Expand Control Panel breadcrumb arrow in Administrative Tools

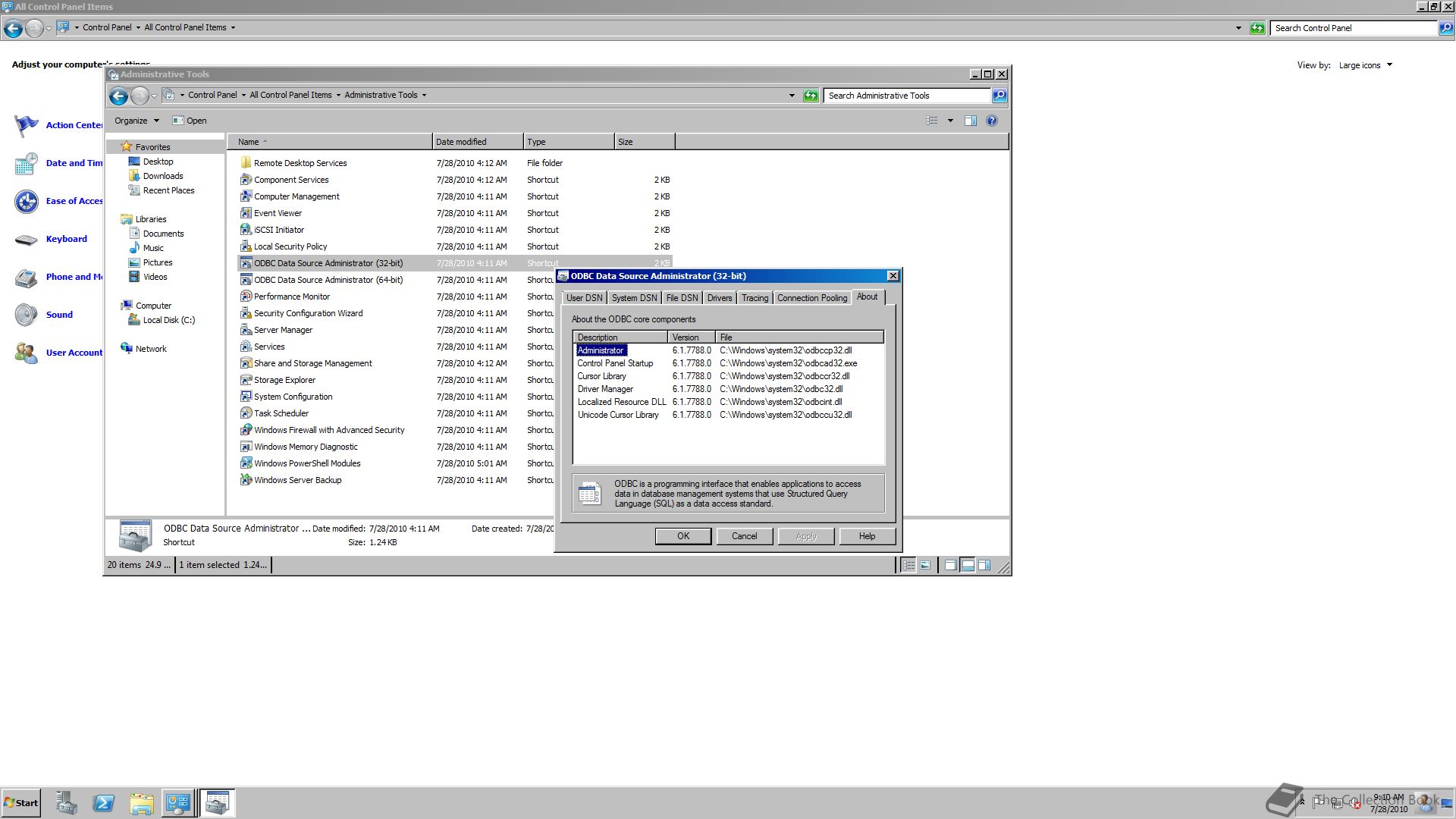[x=243, y=96]
